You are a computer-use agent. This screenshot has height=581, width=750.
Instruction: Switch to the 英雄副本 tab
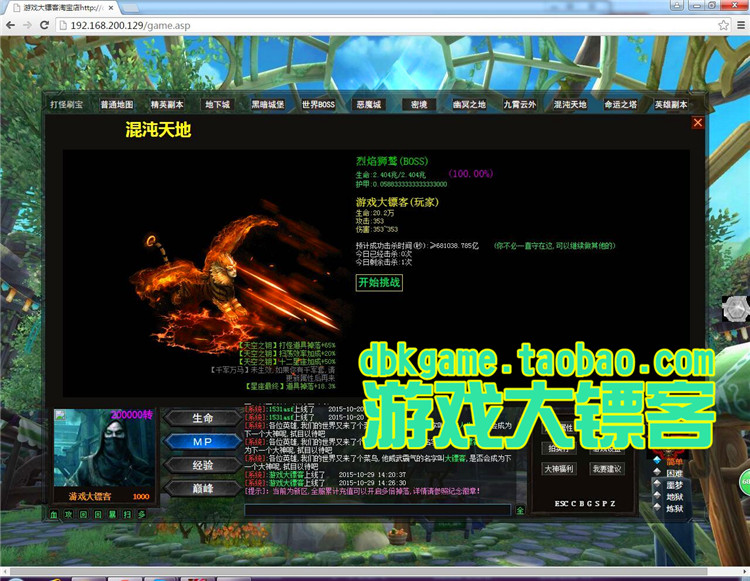671,104
